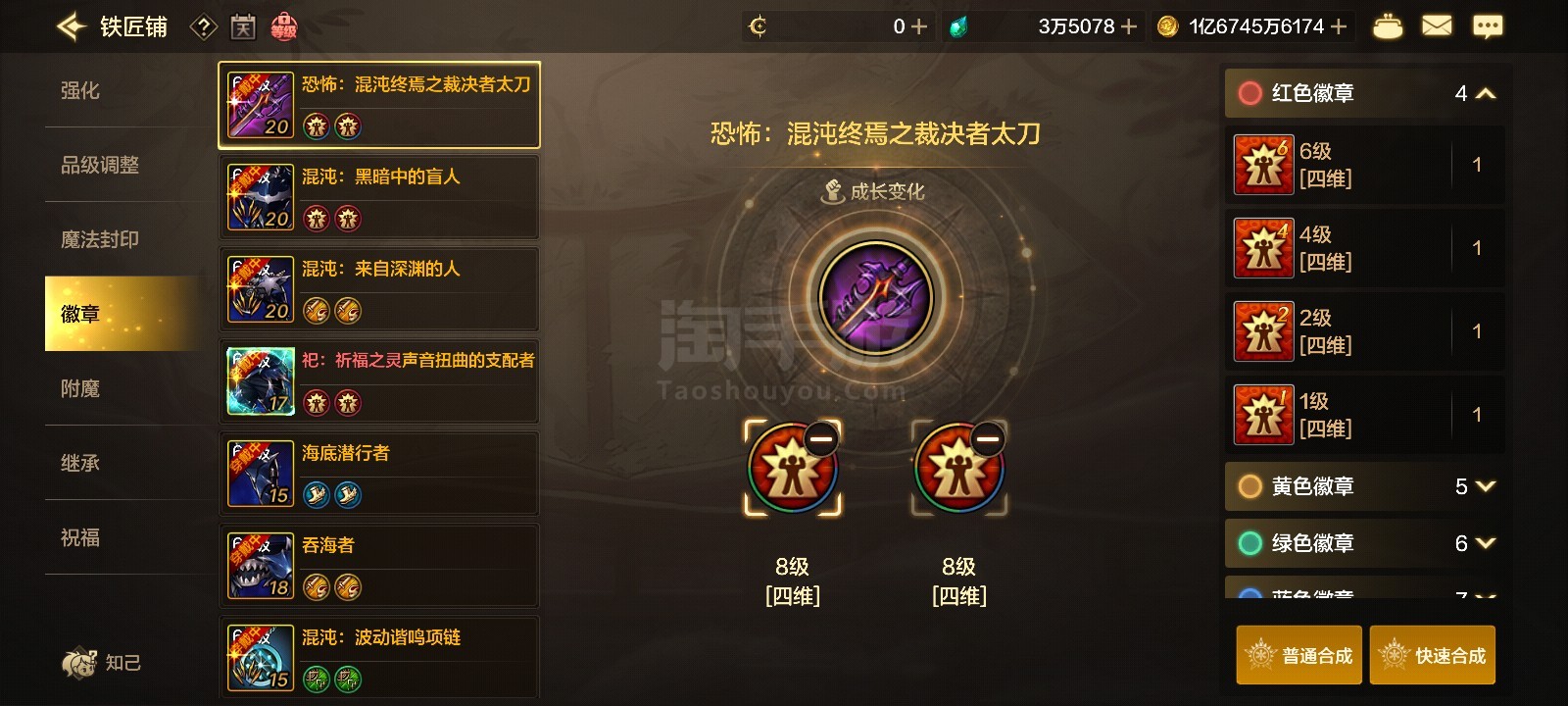
Task: Remove the left 8级 emblem with minus
Action: (820, 438)
